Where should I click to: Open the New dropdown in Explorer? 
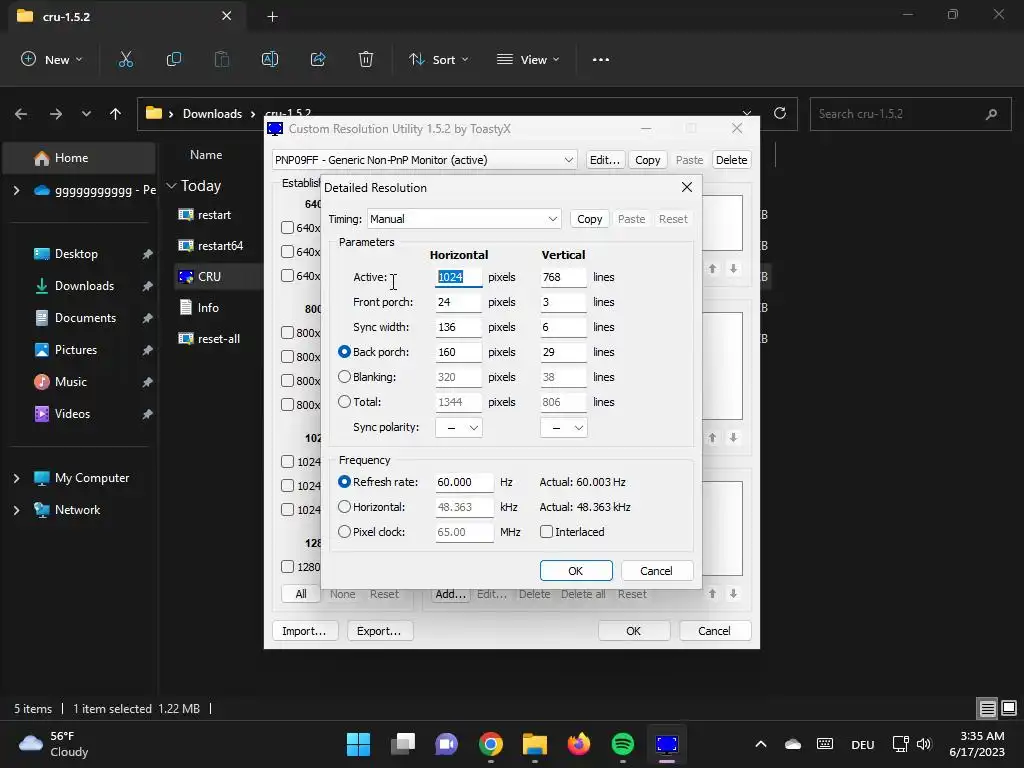point(52,59)
